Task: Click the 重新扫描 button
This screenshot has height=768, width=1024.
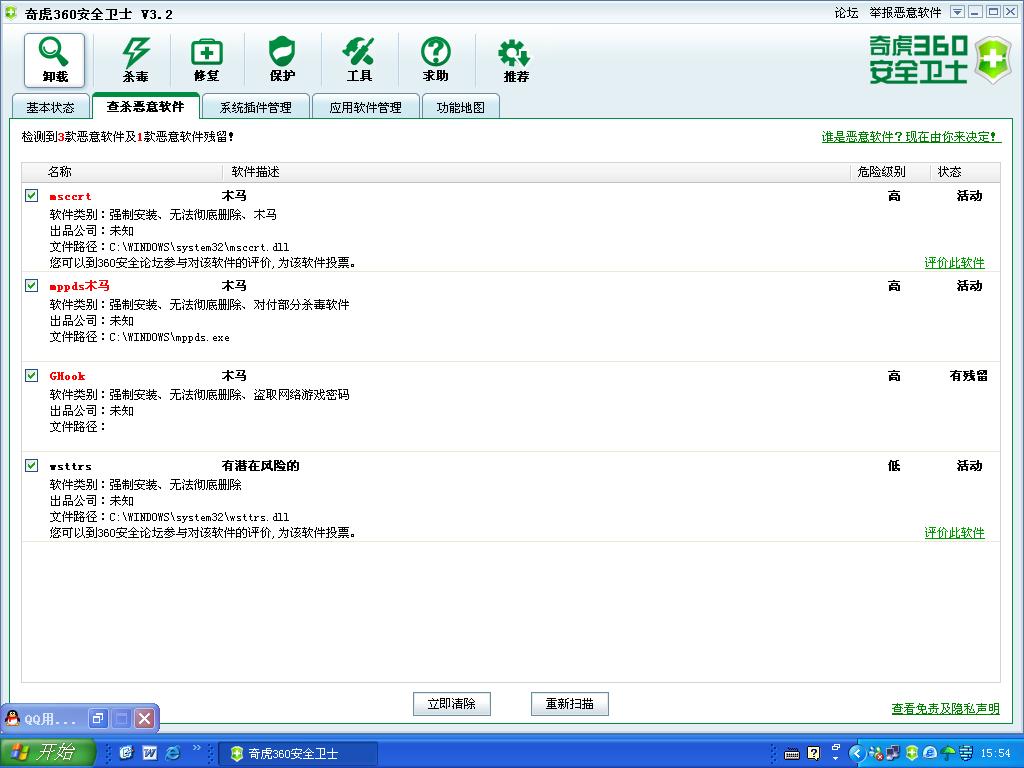Action: tap(569, 704)
